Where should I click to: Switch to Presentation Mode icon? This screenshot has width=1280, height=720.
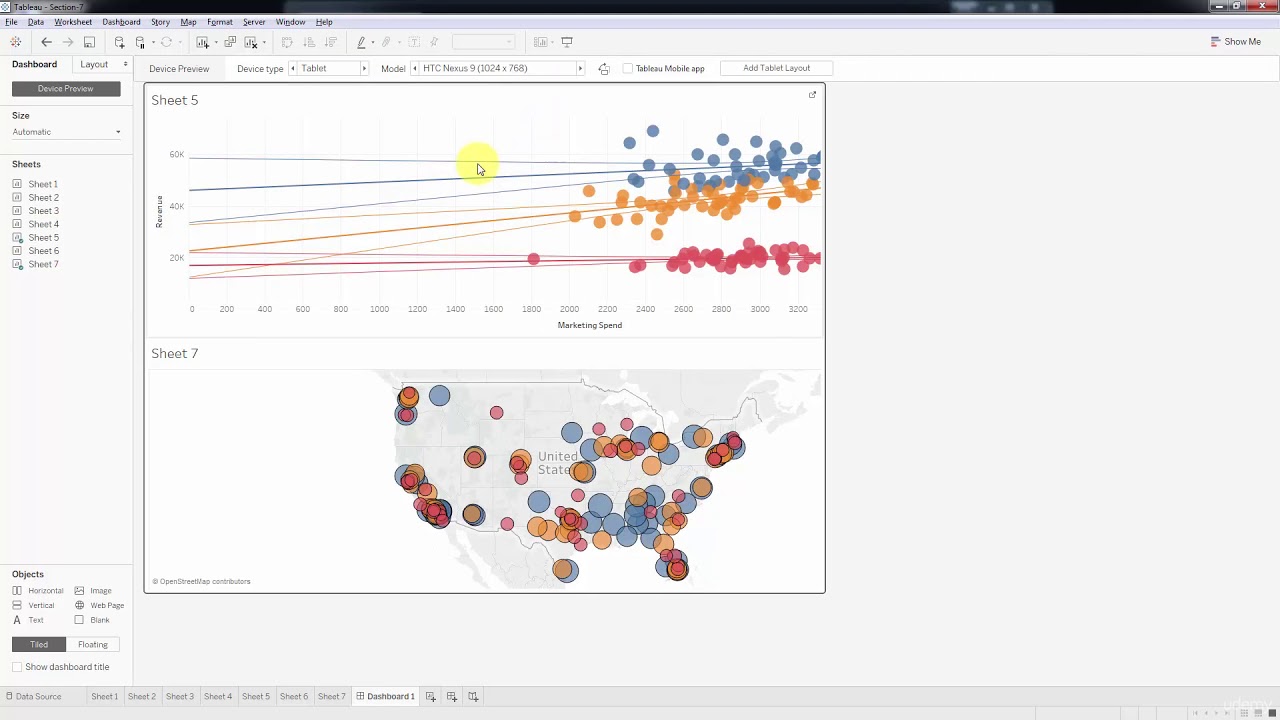tap(567, 42)
